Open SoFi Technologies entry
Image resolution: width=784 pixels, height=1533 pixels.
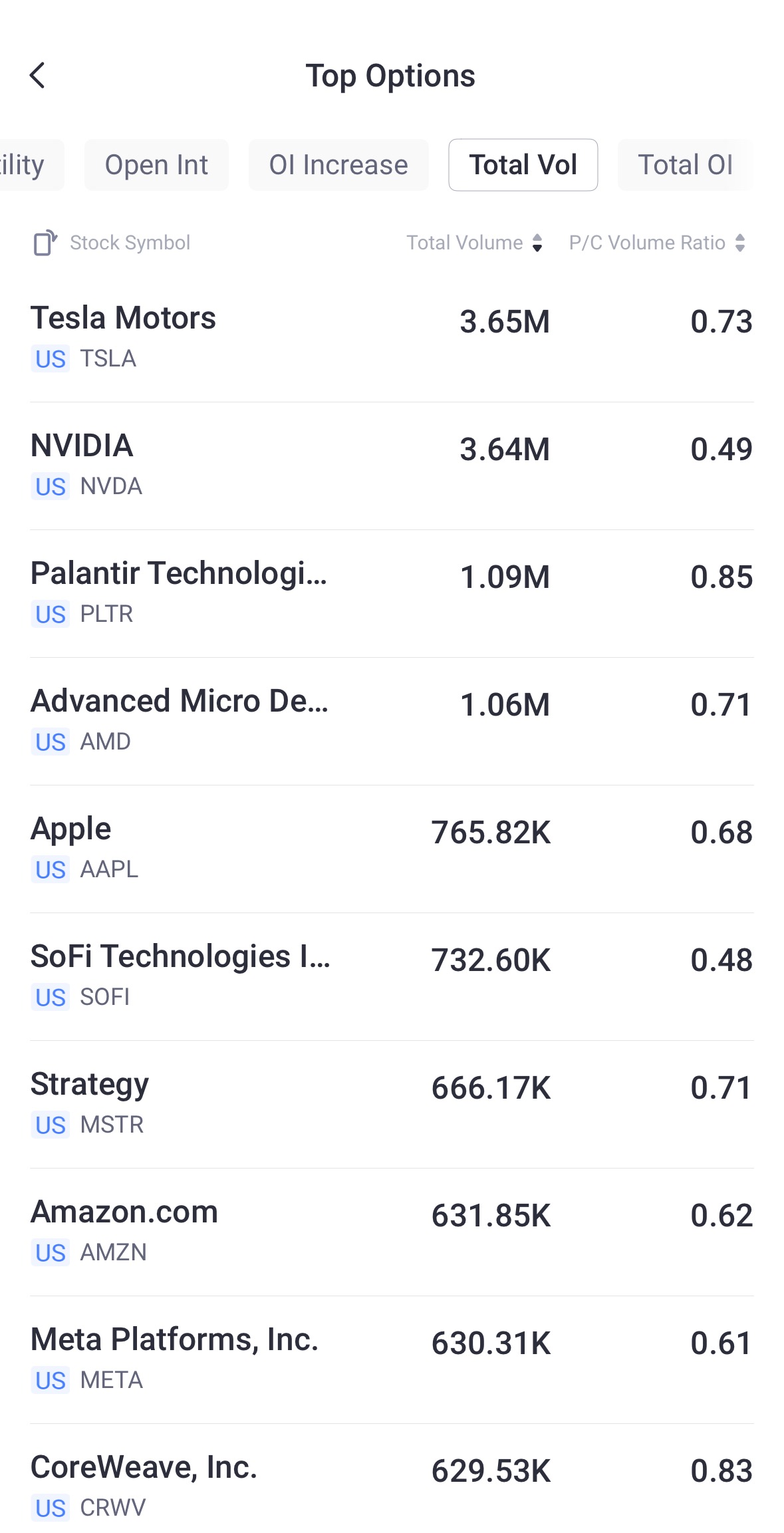(x=392, y=976)
